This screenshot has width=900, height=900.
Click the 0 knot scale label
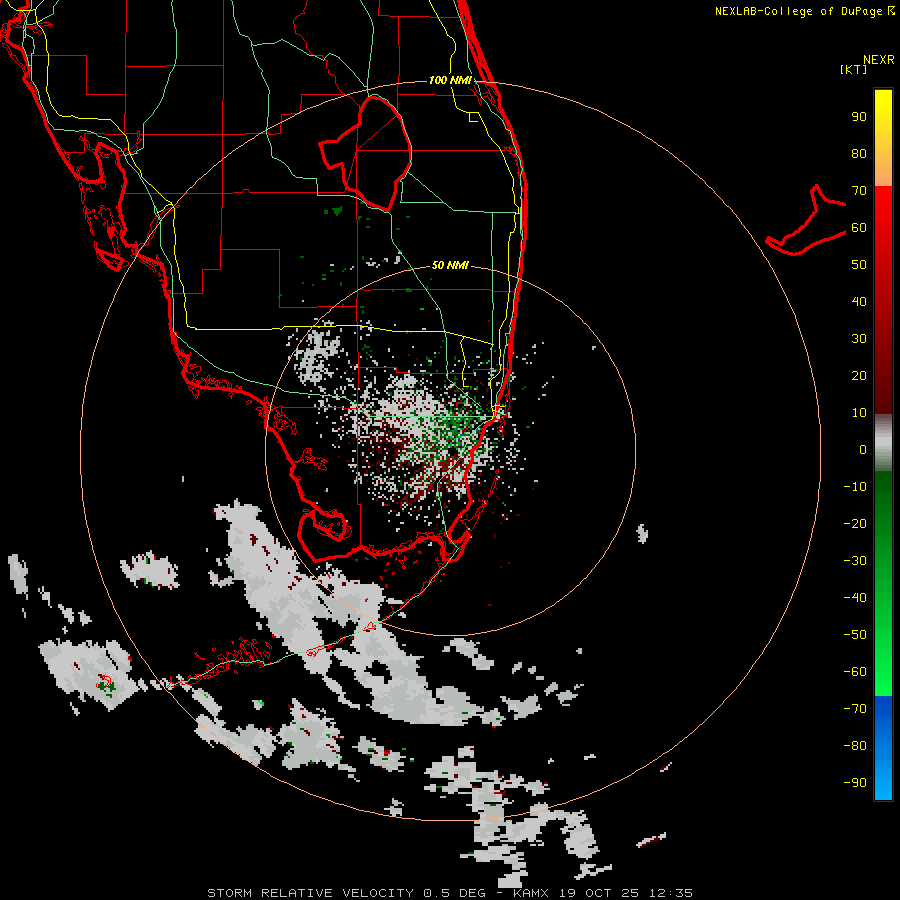tap(863, 450)
